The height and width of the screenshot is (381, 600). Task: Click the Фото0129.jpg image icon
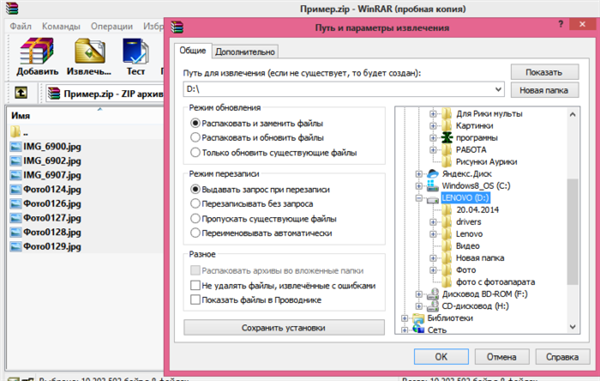click(x=16, y=247)
